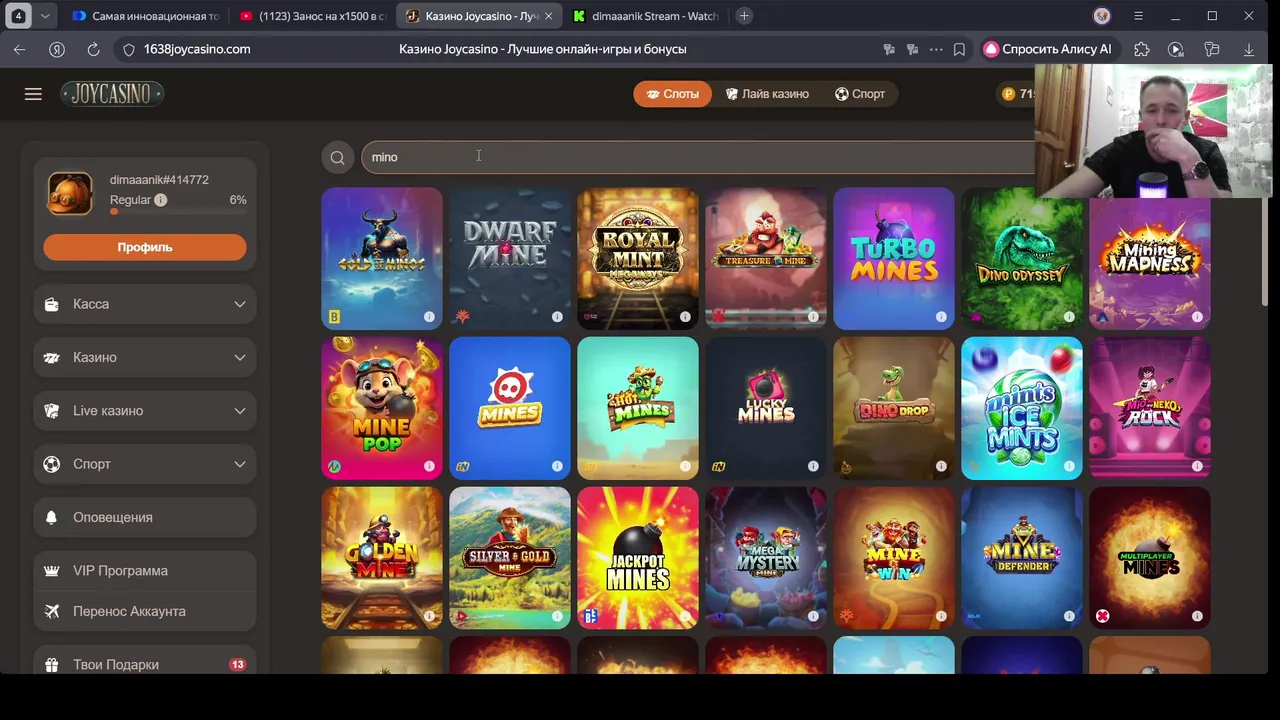Open Перенос Аккаунта
Screen dimensions: 1280x720
[x=145, y=611]
